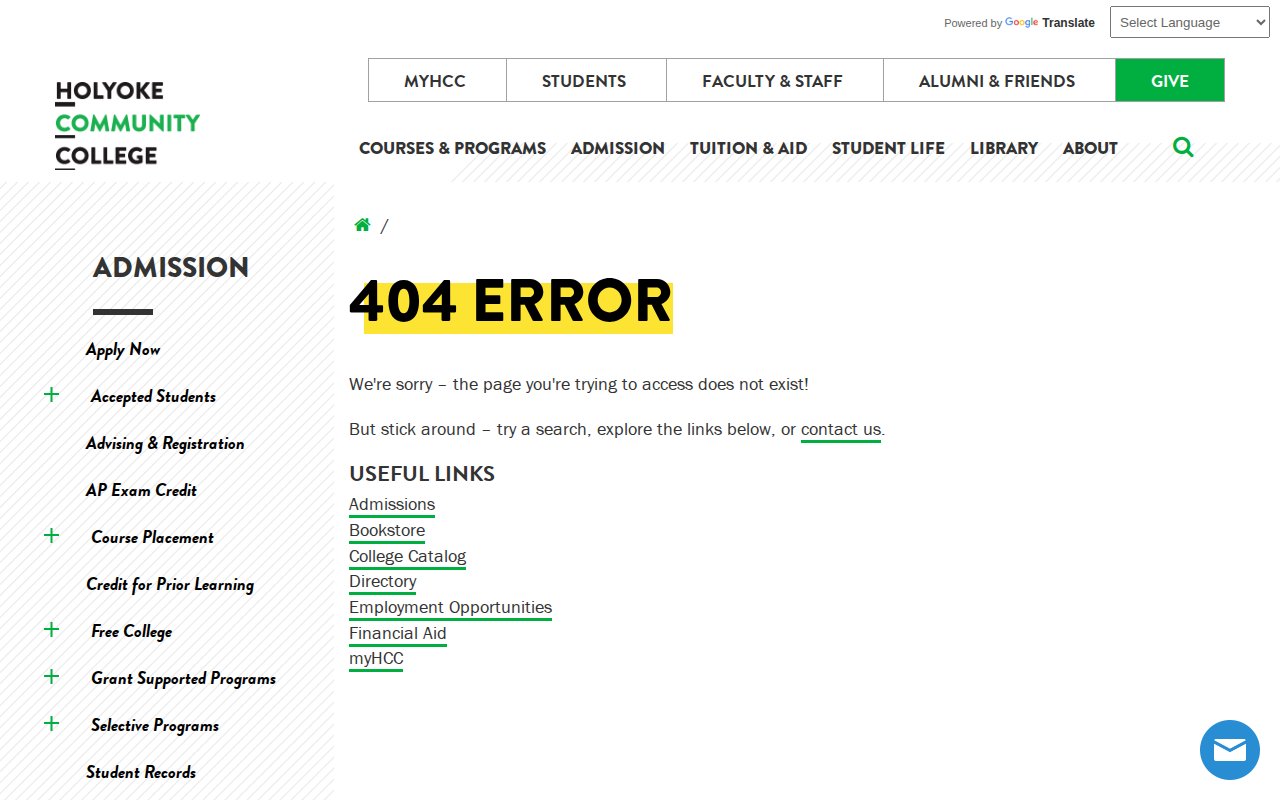
Task: Open the Courses & Programs menu
Action: click(452, 148)
